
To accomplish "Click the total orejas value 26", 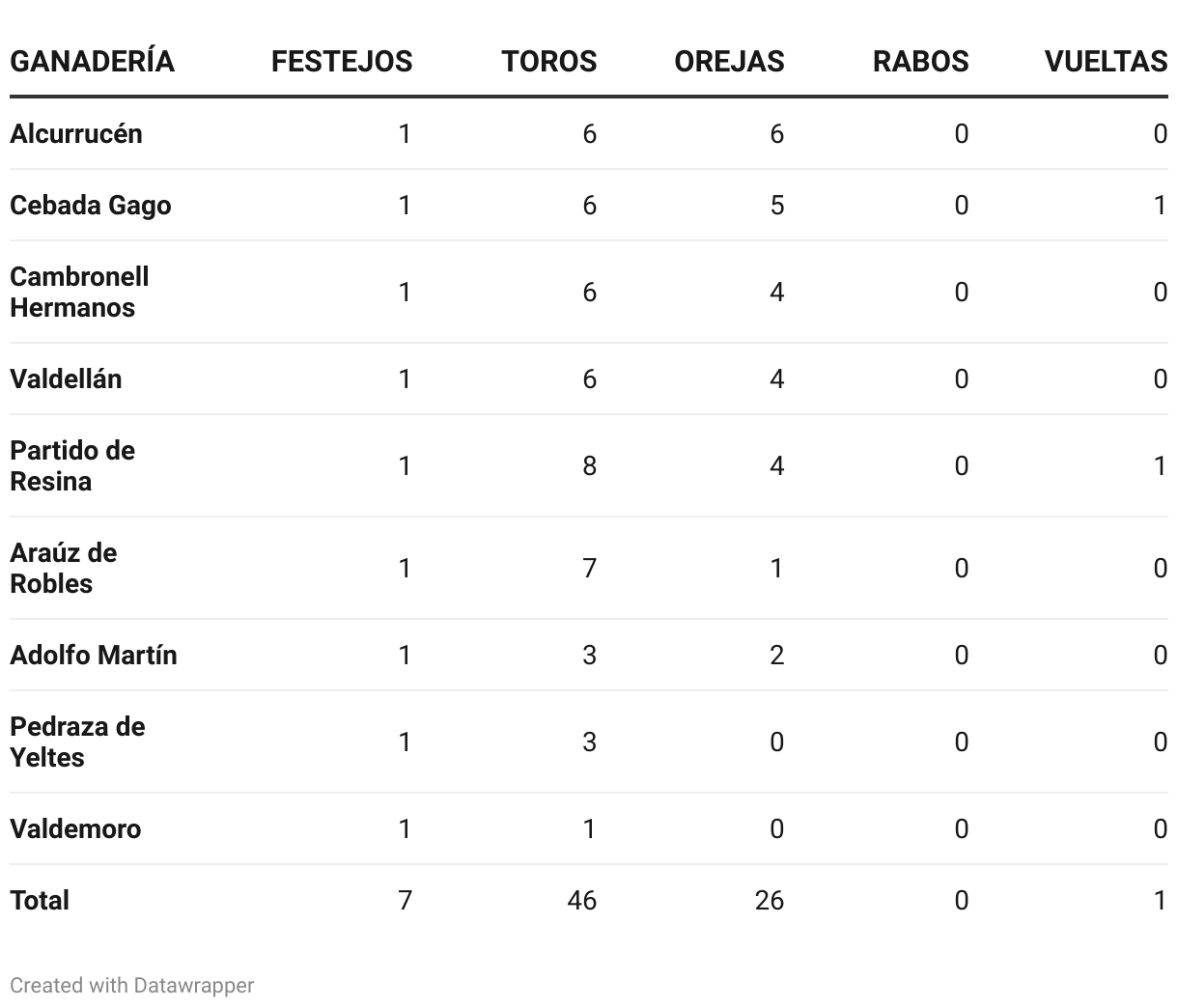I will coord(769,901).
